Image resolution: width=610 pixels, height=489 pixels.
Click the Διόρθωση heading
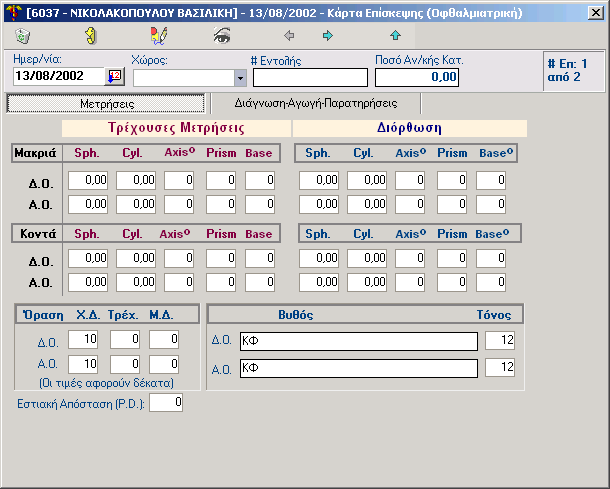click(x=409, y=128)
